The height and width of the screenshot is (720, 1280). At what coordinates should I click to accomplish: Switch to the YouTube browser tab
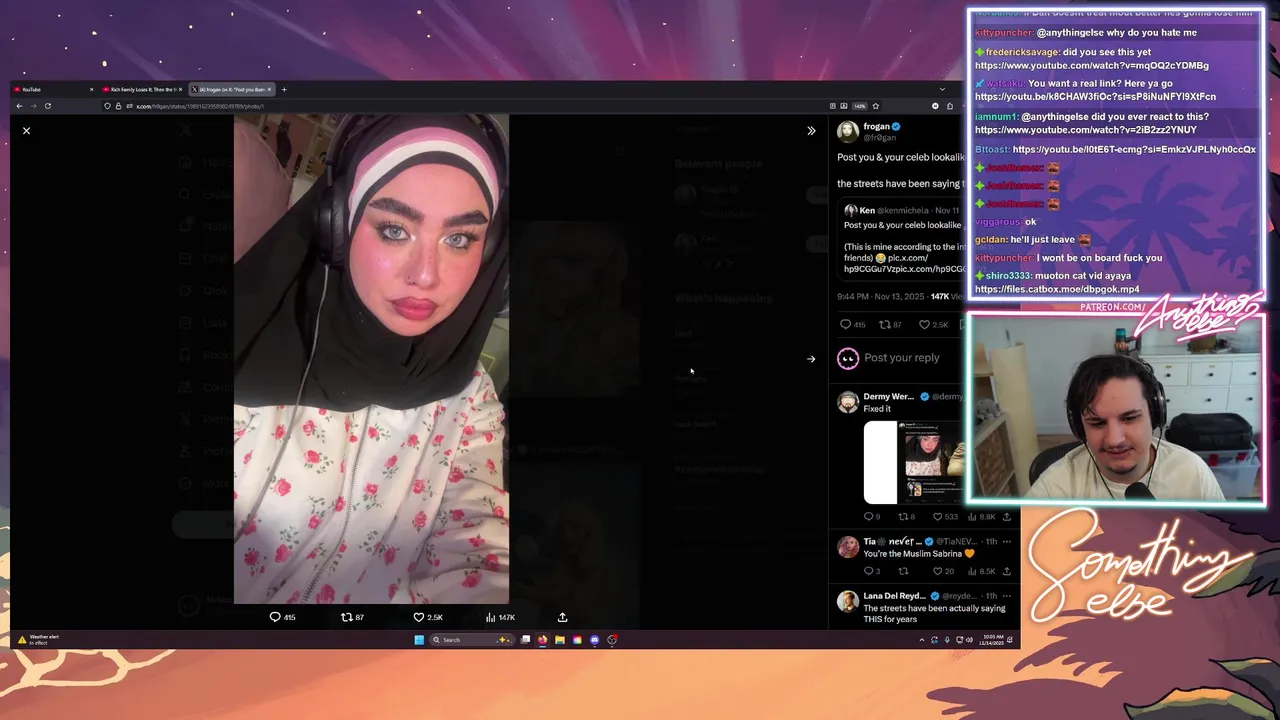point(53,90)
